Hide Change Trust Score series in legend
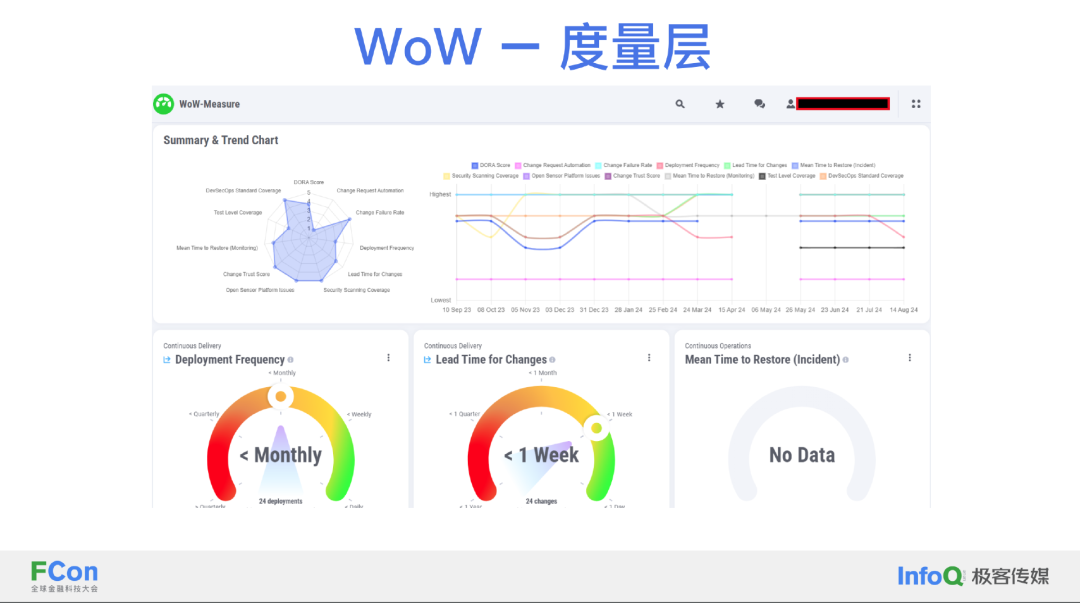This screenshot has width=1080, height=603. point(632,176)
